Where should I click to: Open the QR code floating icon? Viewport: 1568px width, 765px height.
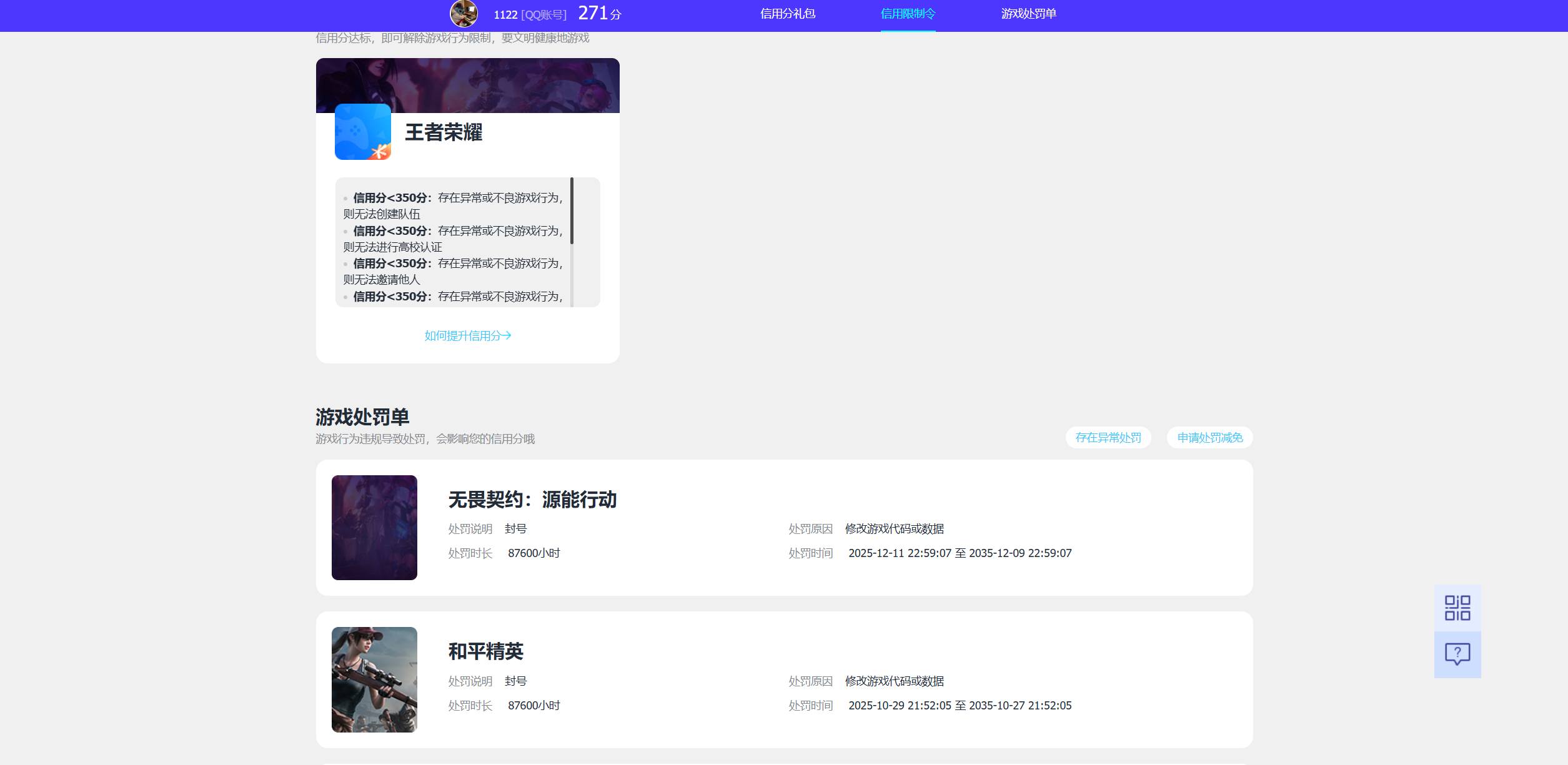click(1457, 608)
